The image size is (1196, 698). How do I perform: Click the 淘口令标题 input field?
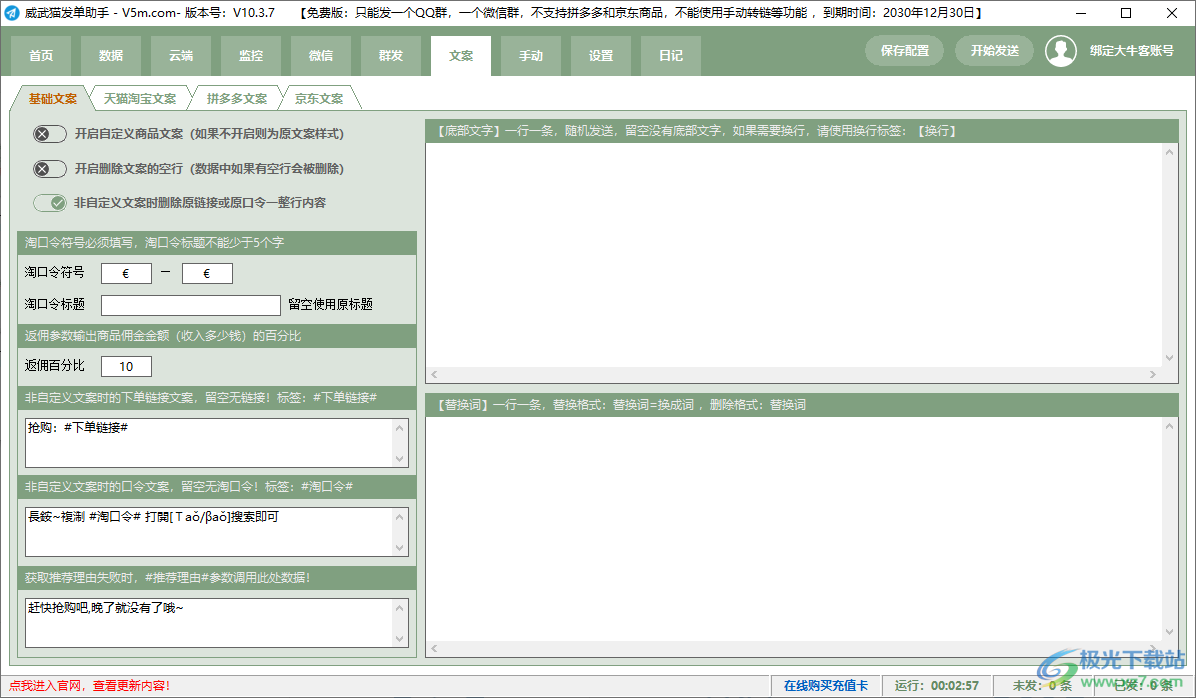[191, 305]
